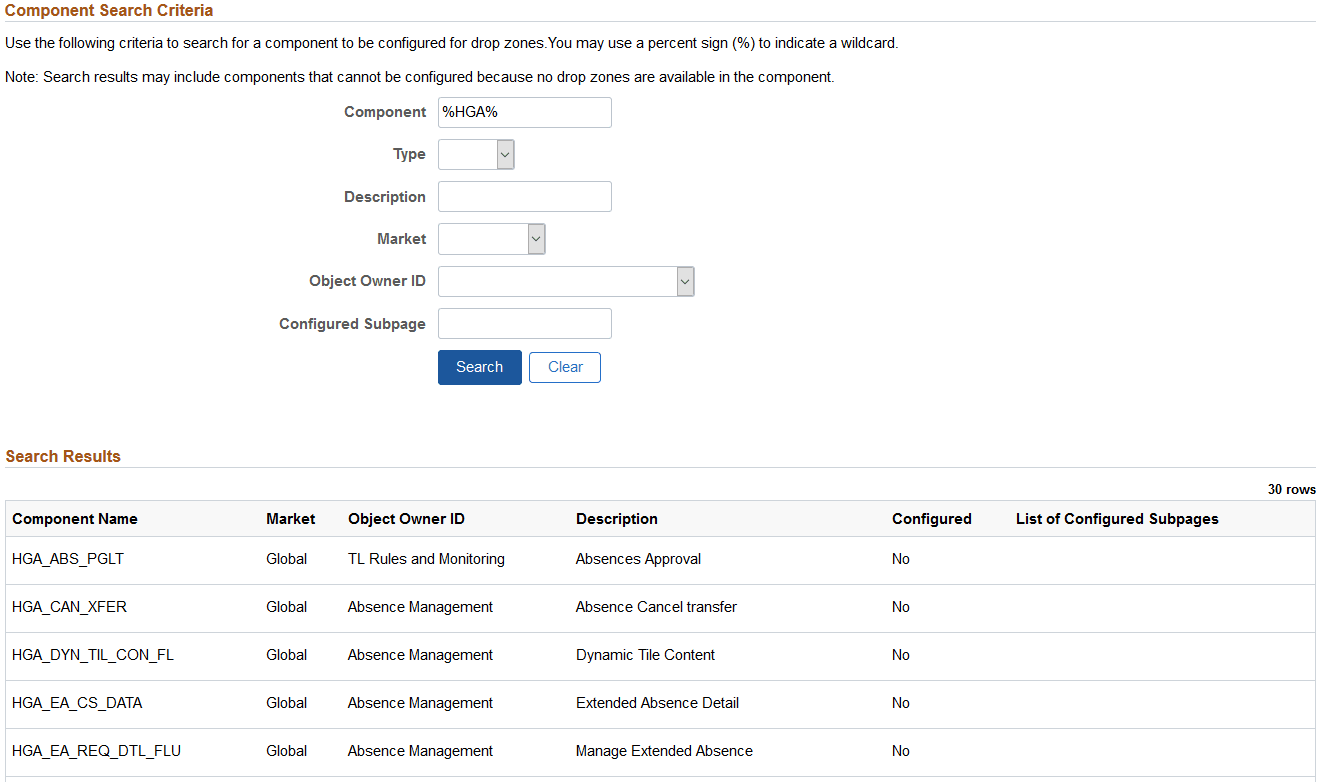Click the Object Owner ID column header
The height and width of the screenshot is (782, 1322).
[x=404, y=519]
